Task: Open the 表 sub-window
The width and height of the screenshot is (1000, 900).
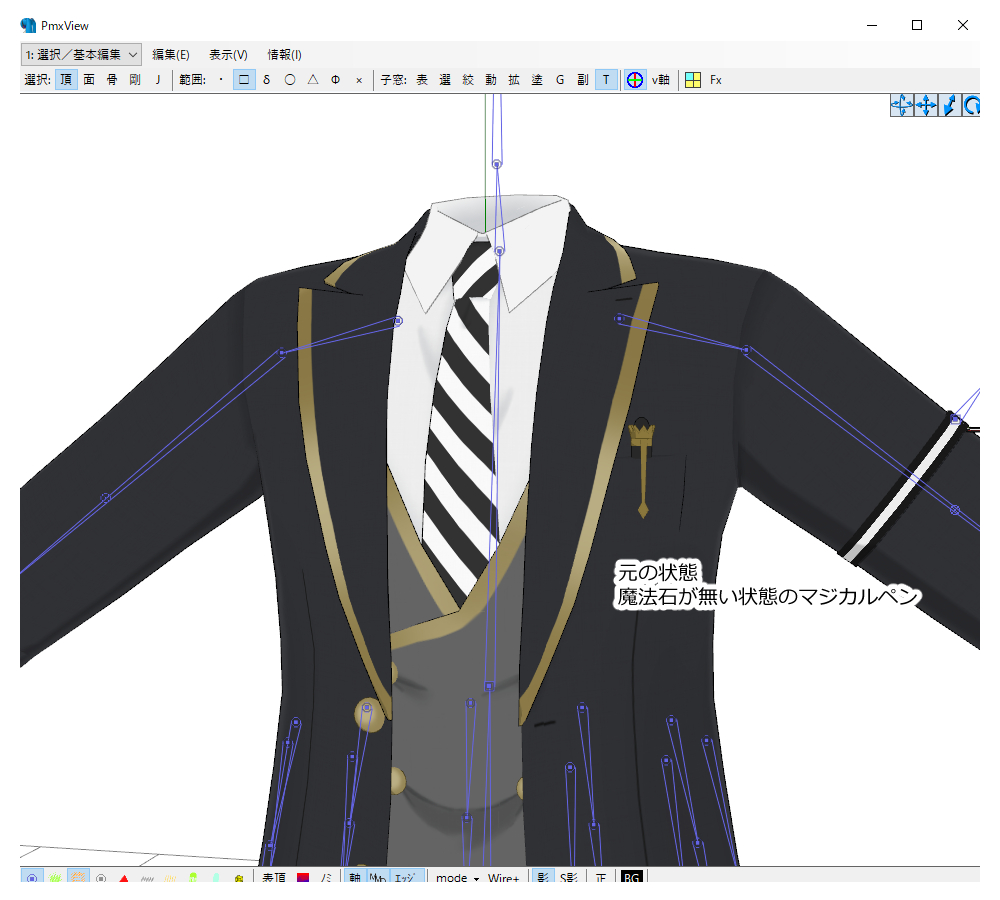Action: (422, 80)
